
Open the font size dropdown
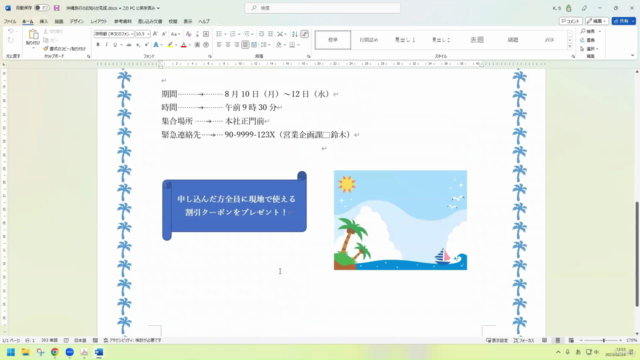click(148, 34)
